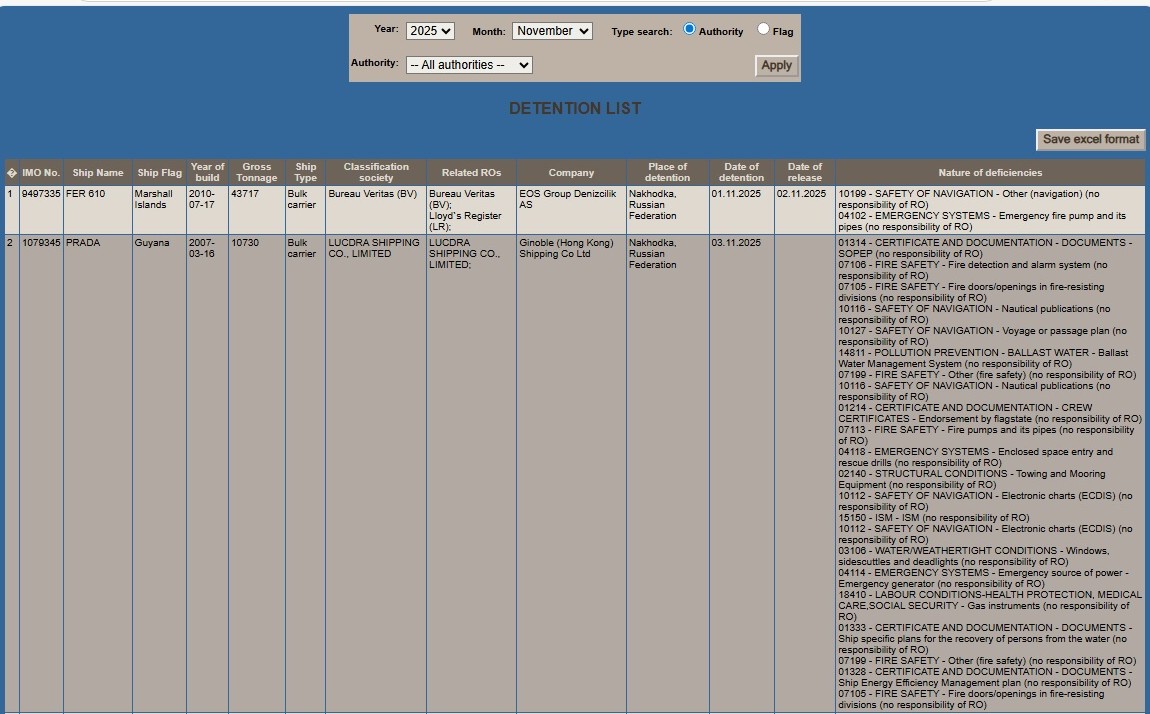Select ship name FER 610 cell

click(85, 194)
